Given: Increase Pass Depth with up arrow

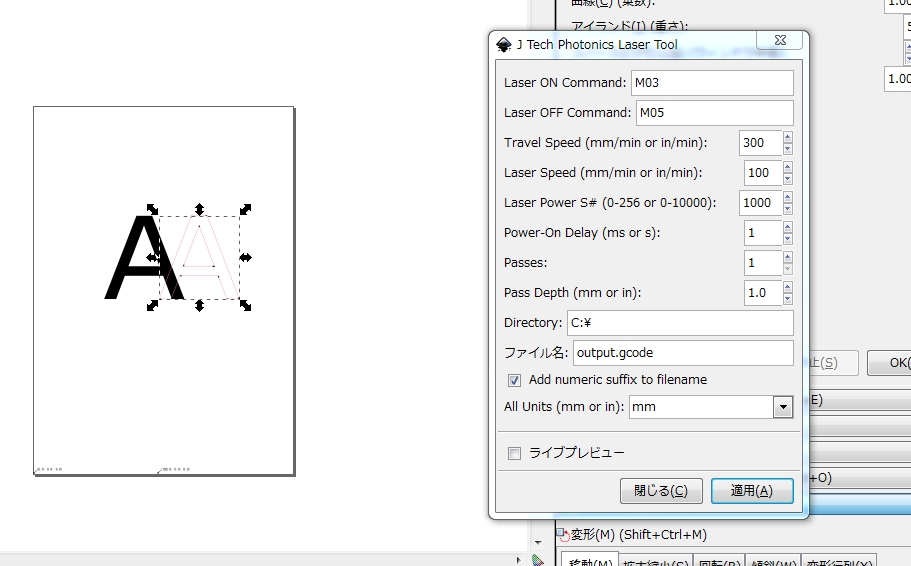Looking at the screenshot, I should click(x=787, y=287).
